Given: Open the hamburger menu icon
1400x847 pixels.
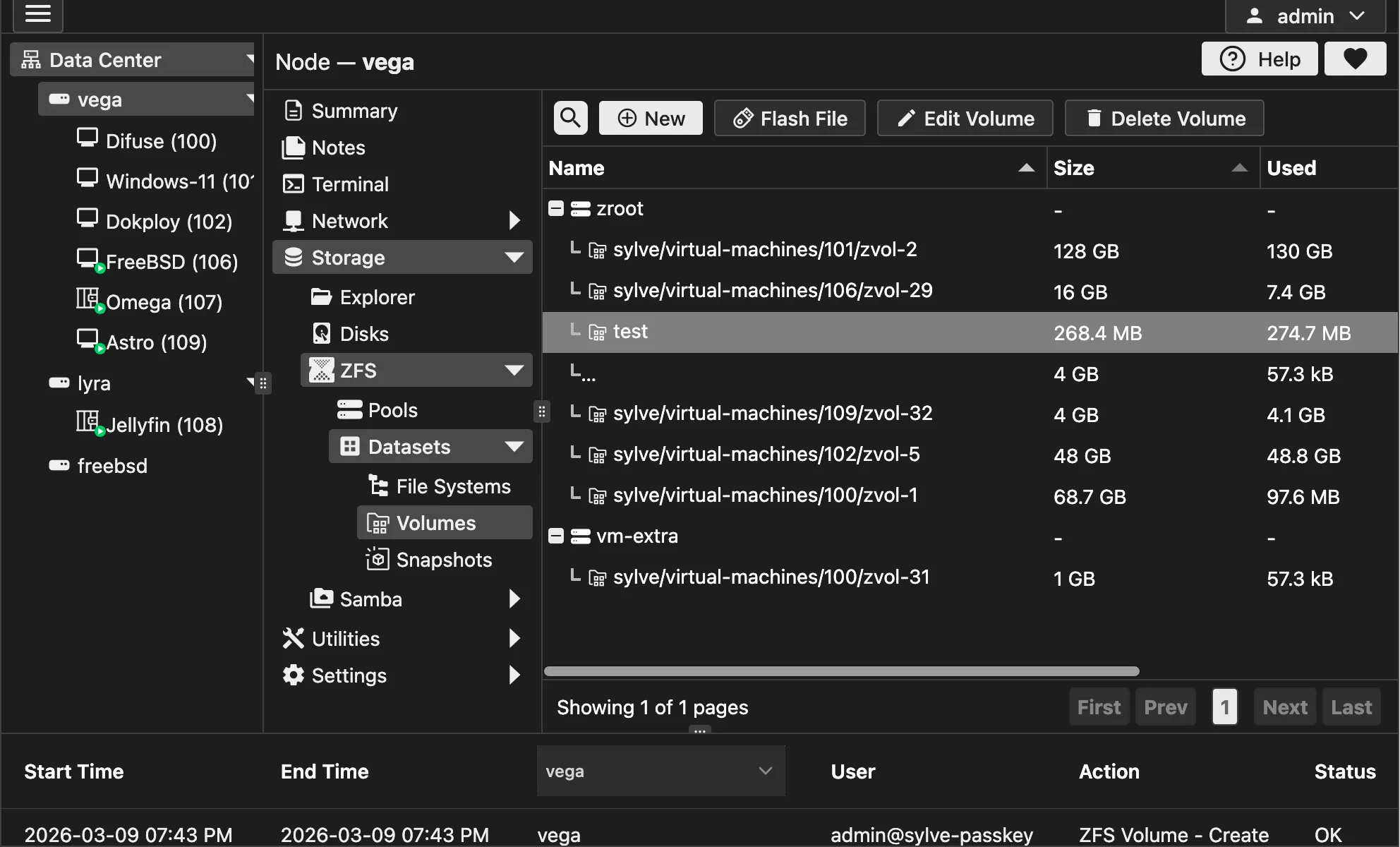Looking at the screenshot, I should pyautogui.click(x=38, y=14).
